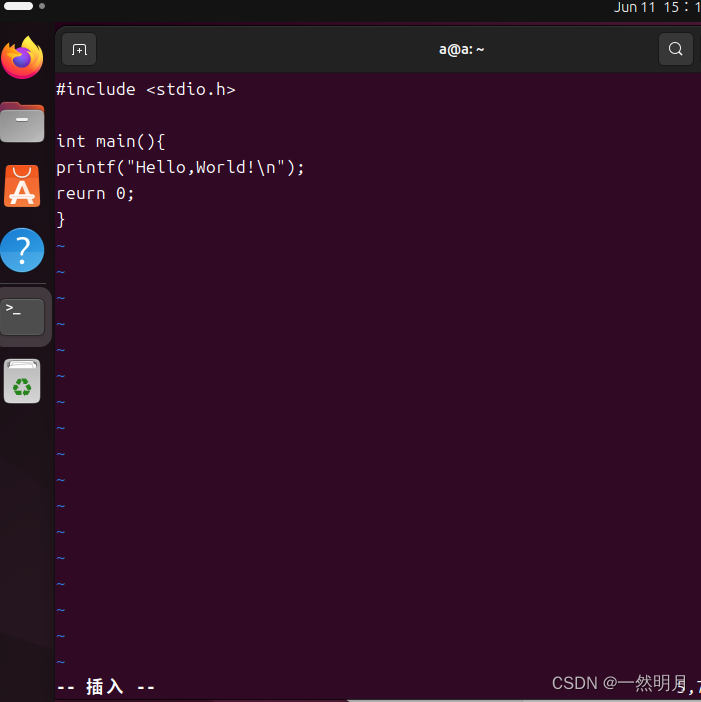Open Firefox from the dock

pos(22,58)
